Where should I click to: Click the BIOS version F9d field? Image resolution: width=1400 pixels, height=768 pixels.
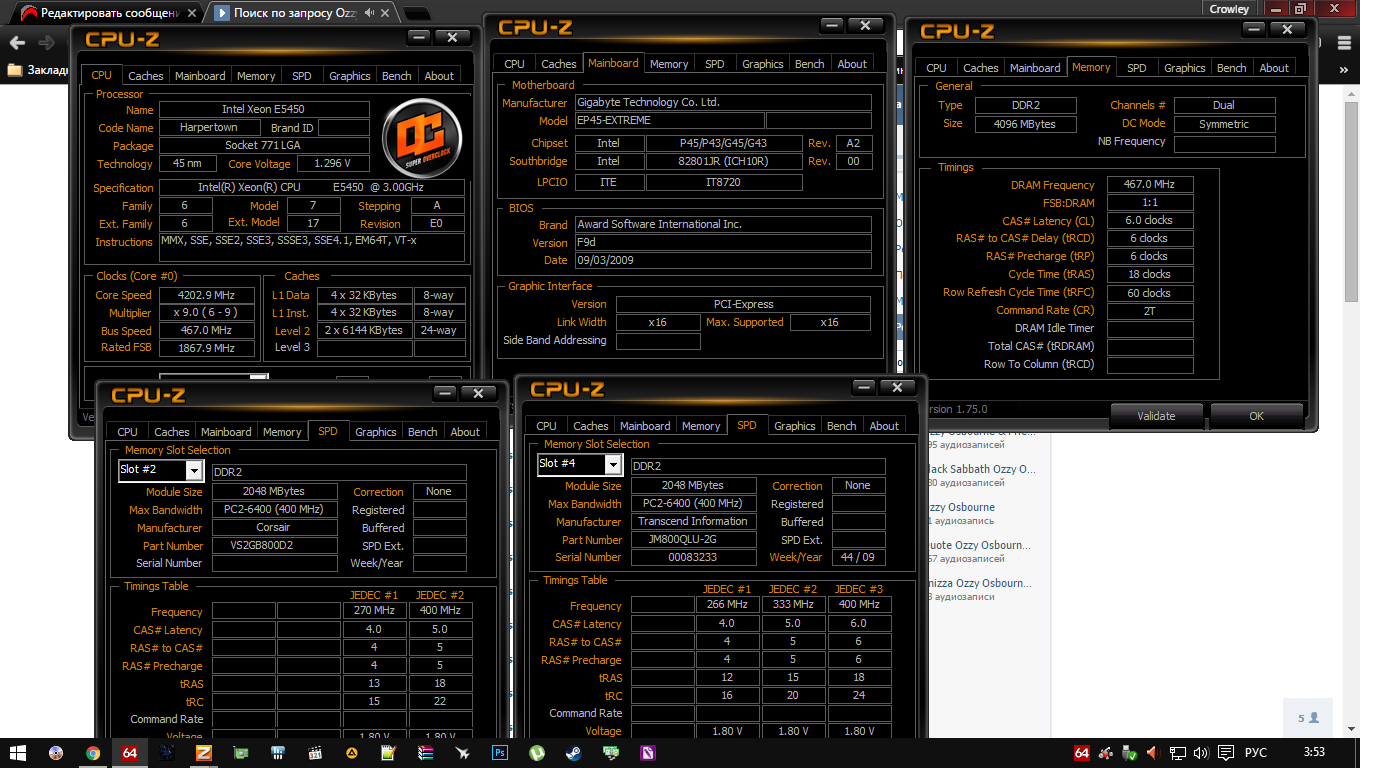tap(723, 243)
